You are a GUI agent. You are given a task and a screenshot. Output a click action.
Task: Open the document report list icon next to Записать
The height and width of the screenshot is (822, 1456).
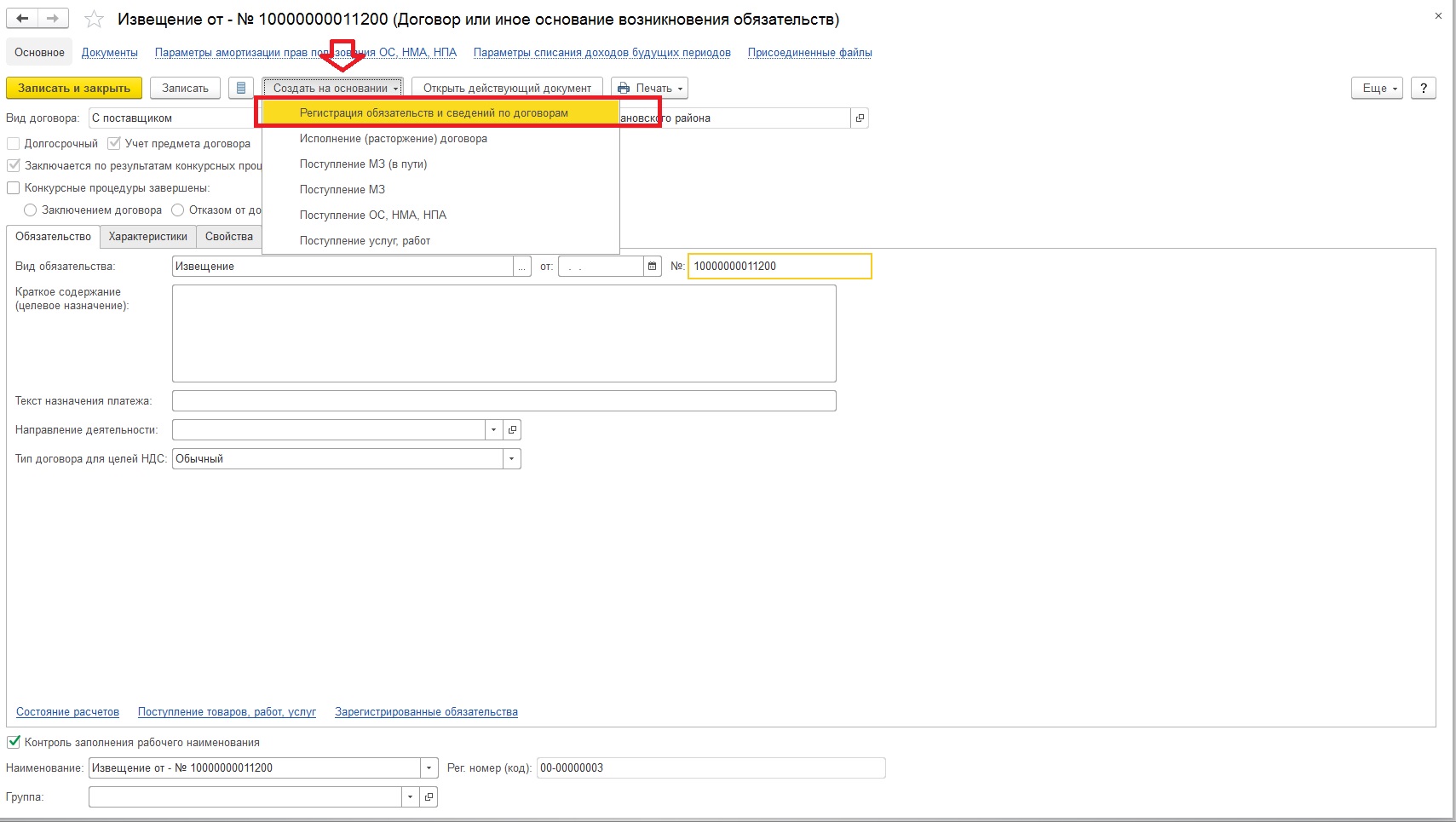(x=241, y=88)
